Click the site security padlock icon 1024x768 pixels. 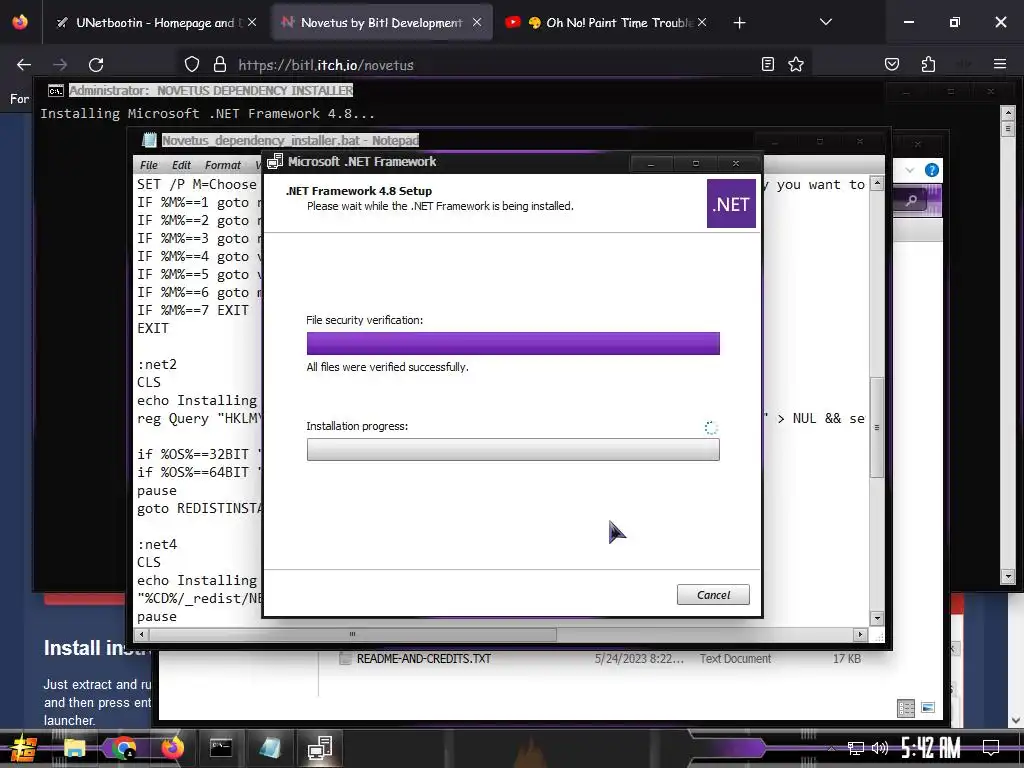220,65
